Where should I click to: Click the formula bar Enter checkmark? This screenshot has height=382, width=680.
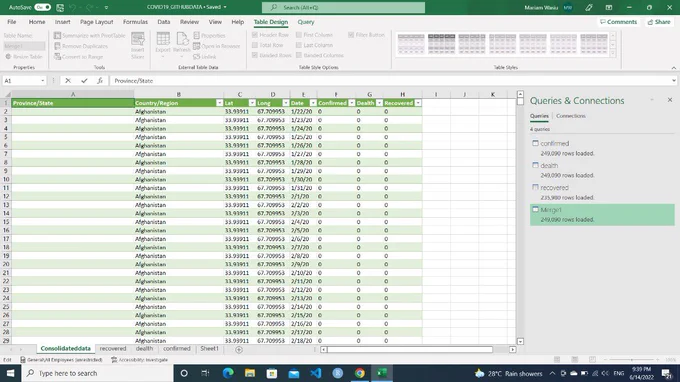tap(84, 81)
